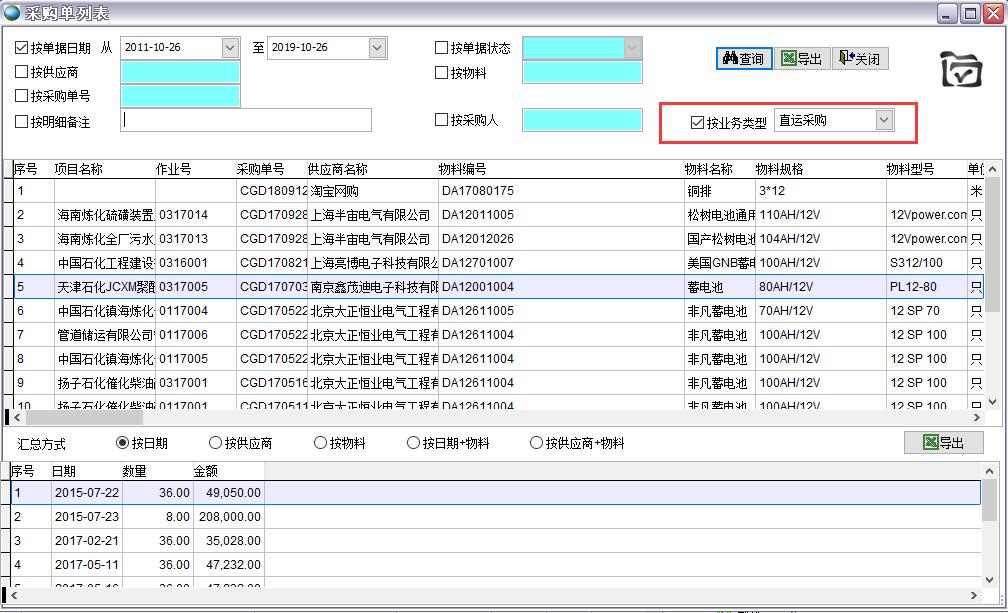Image resolution: width=1008 pixels, height=613 pixels.
Task: Click the 按明细备注 text input field
Action: (x=246, y=120)
